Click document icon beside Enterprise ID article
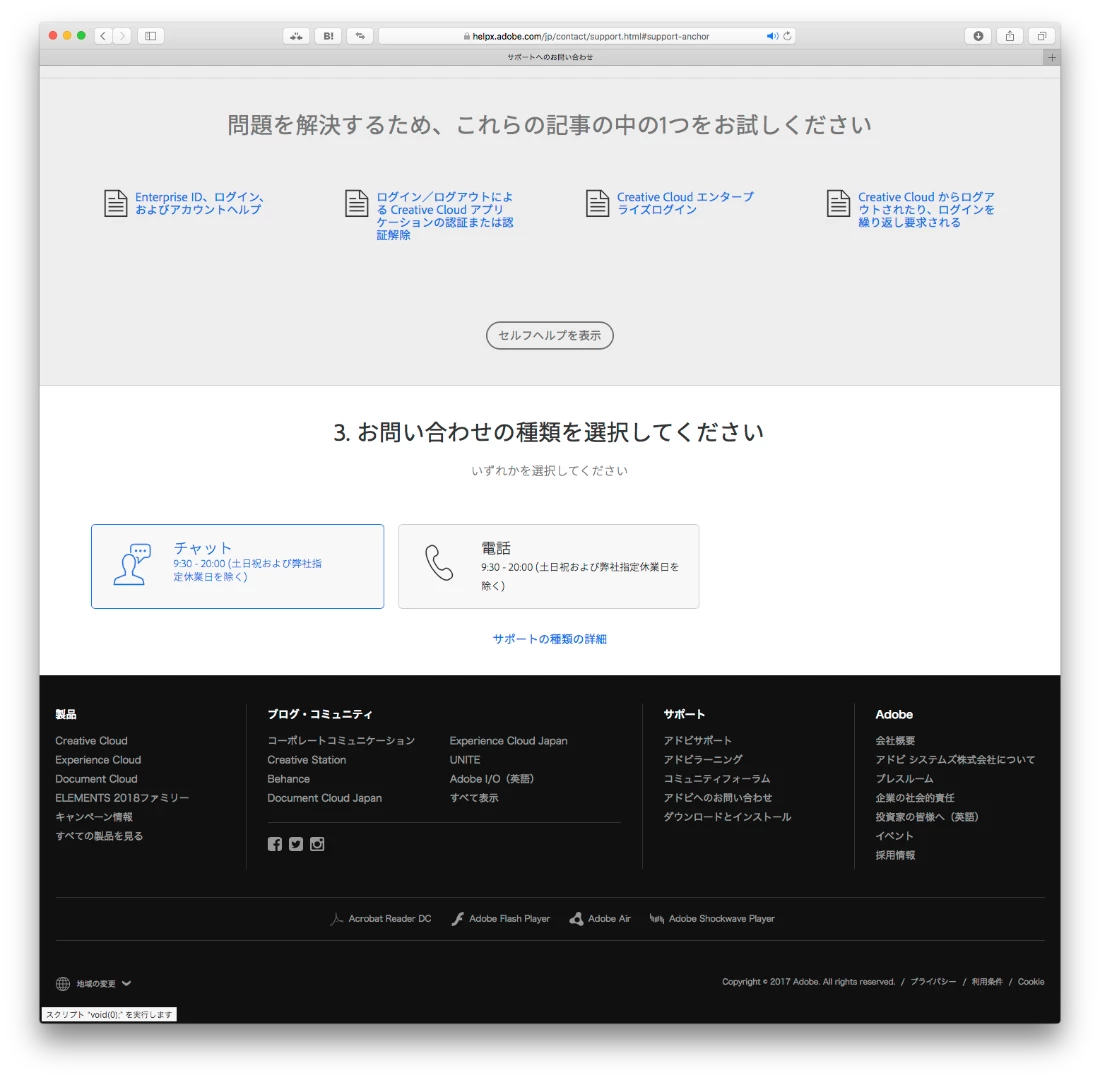 tap(115, 204)
